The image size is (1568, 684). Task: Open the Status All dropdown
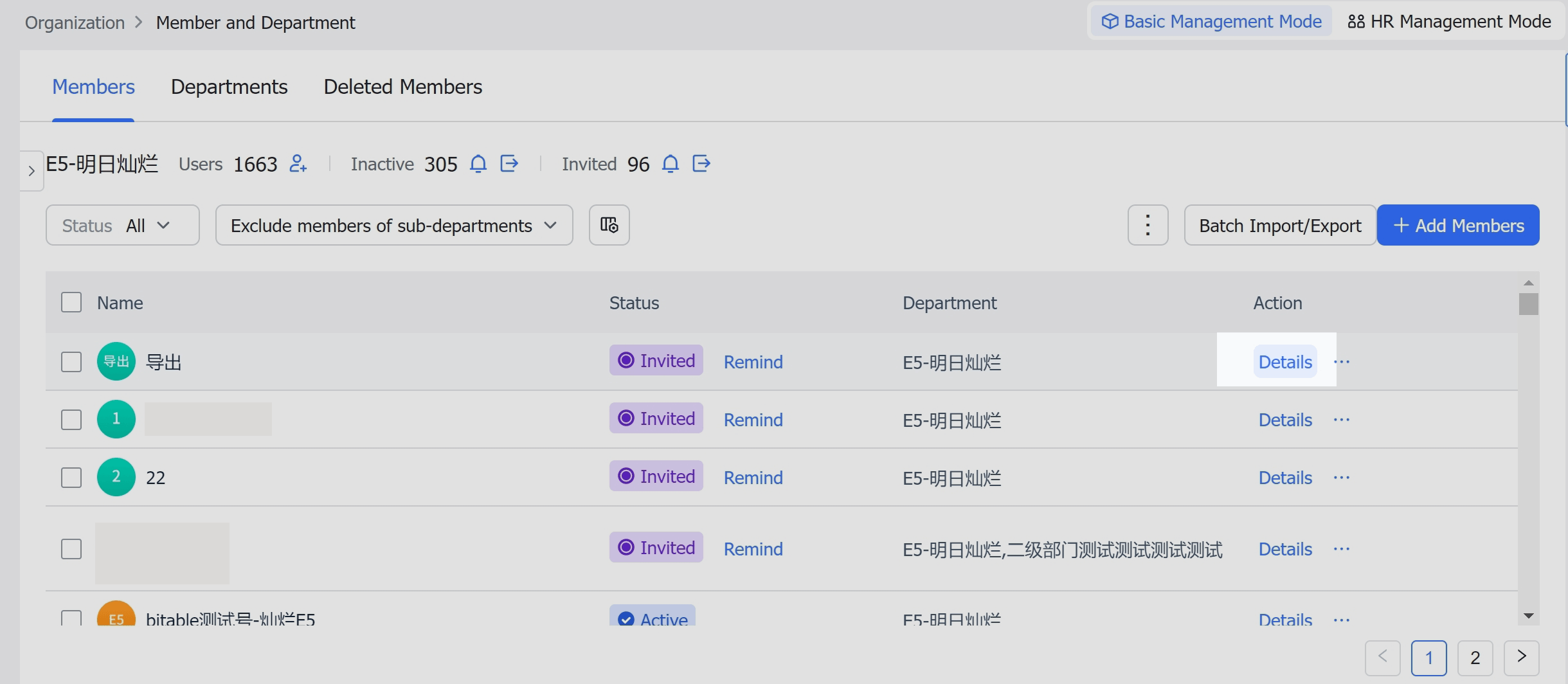coord(122,225)
